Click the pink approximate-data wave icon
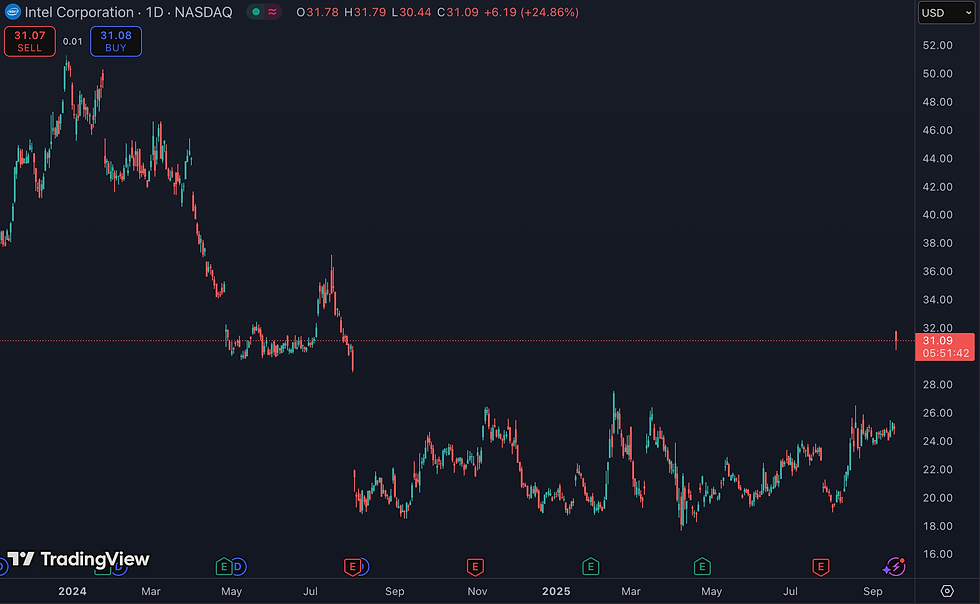The image size is (980, 604). coord(272,12)
